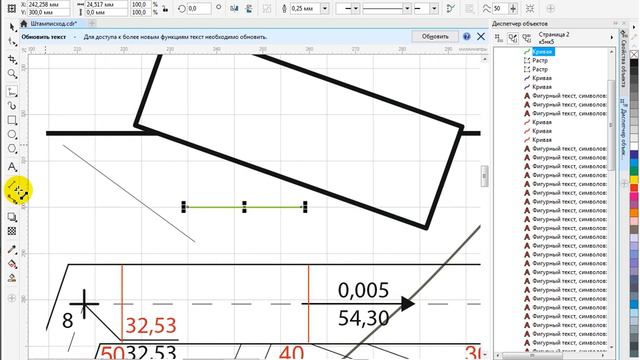Open property bar quick customize plus
This screenshot has height=360, width=640.
(550, 8)
